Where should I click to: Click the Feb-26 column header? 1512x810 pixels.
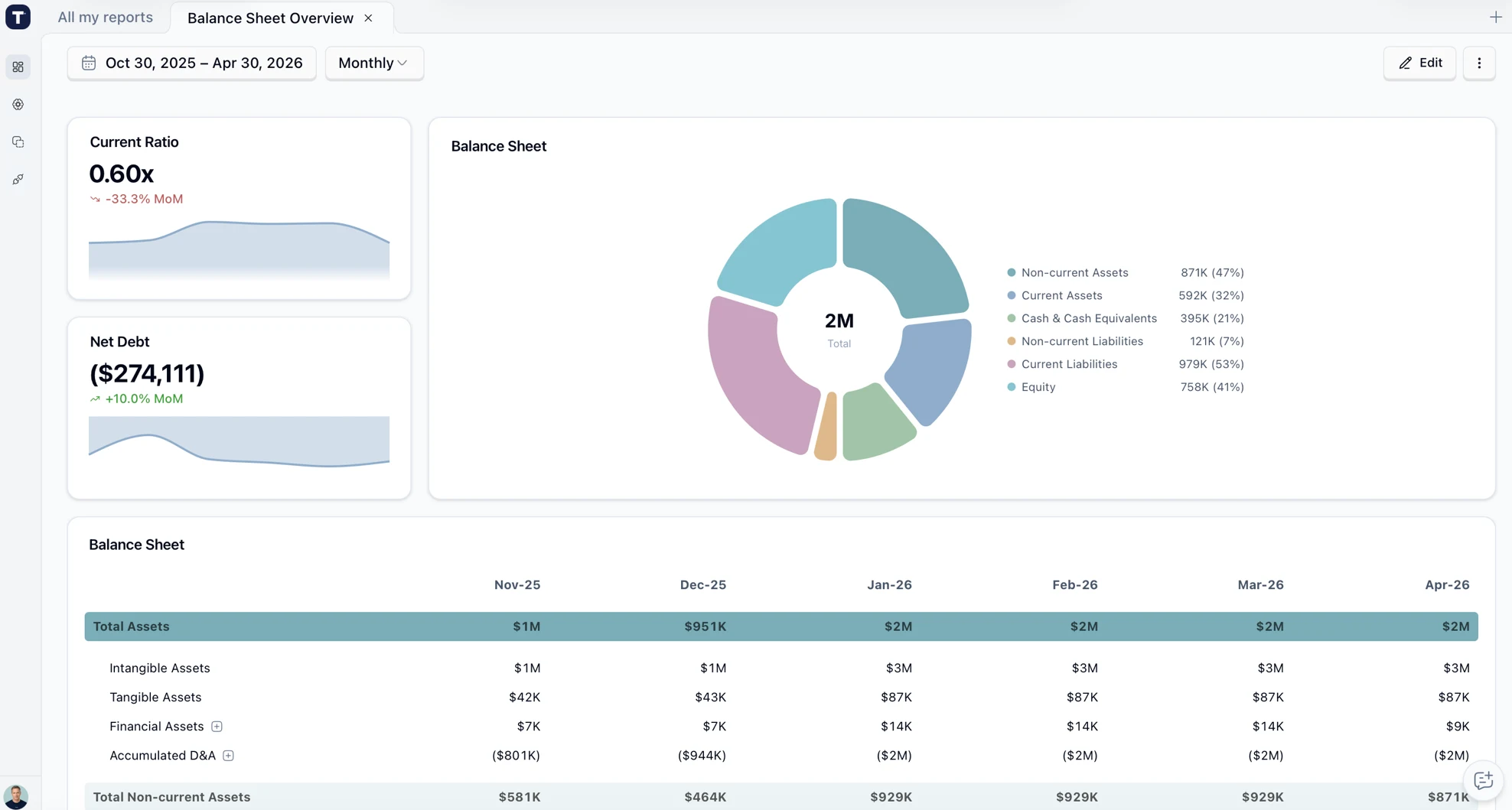point(1075,585)
